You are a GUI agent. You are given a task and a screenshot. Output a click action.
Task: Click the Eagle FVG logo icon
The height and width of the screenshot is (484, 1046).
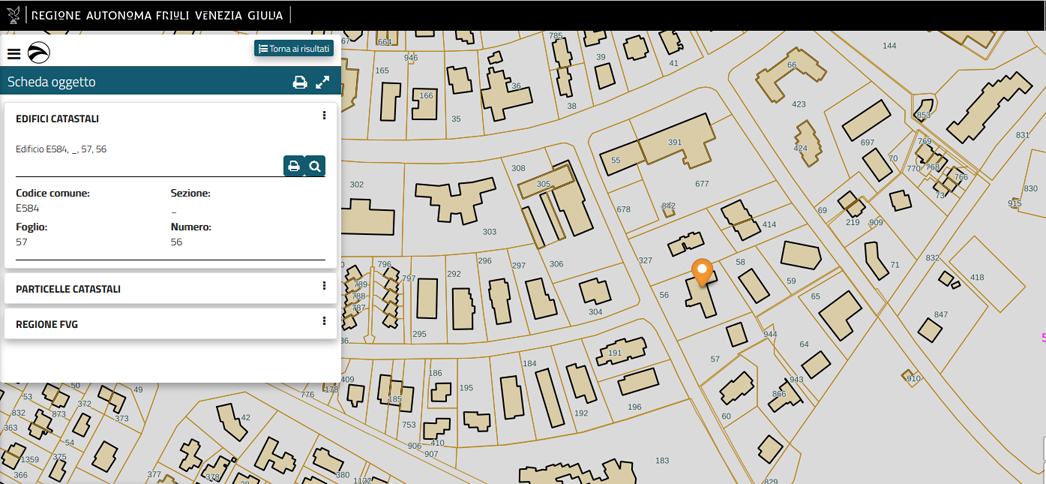pyautogui.click(x=39, y=53)
